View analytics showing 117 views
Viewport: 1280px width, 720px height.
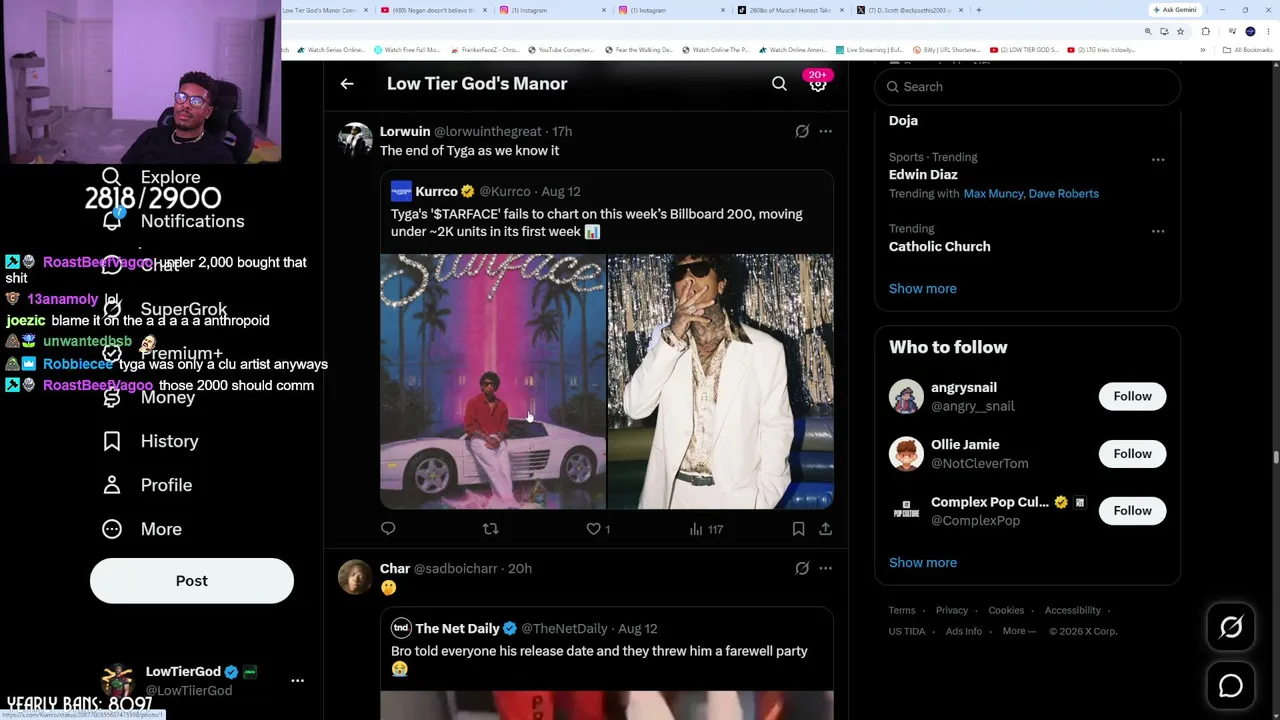[x=706, y=529]
